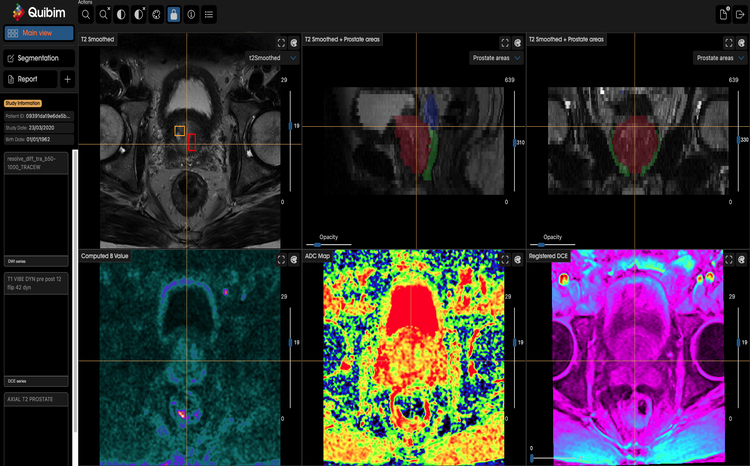Toggle fullscreen for T2 Smoothed panel
Viewport: 750px width, 466px height.
(x=282, y=42)
